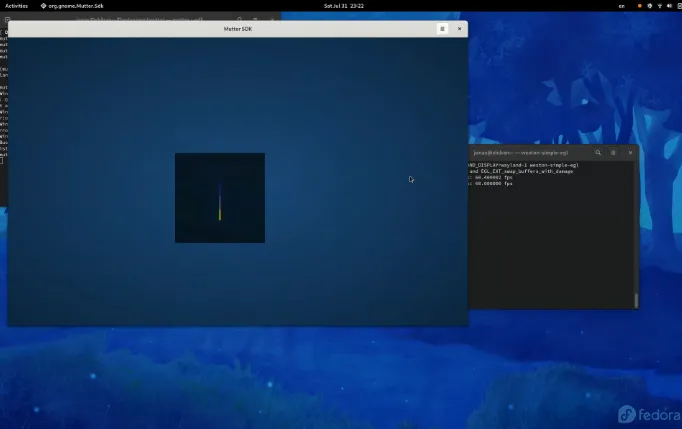The height and width of the screenshot is (429, 682).
Task: Click the yellow-blue line inside the square
Action: pyautogui.click(x=220, y=205)
